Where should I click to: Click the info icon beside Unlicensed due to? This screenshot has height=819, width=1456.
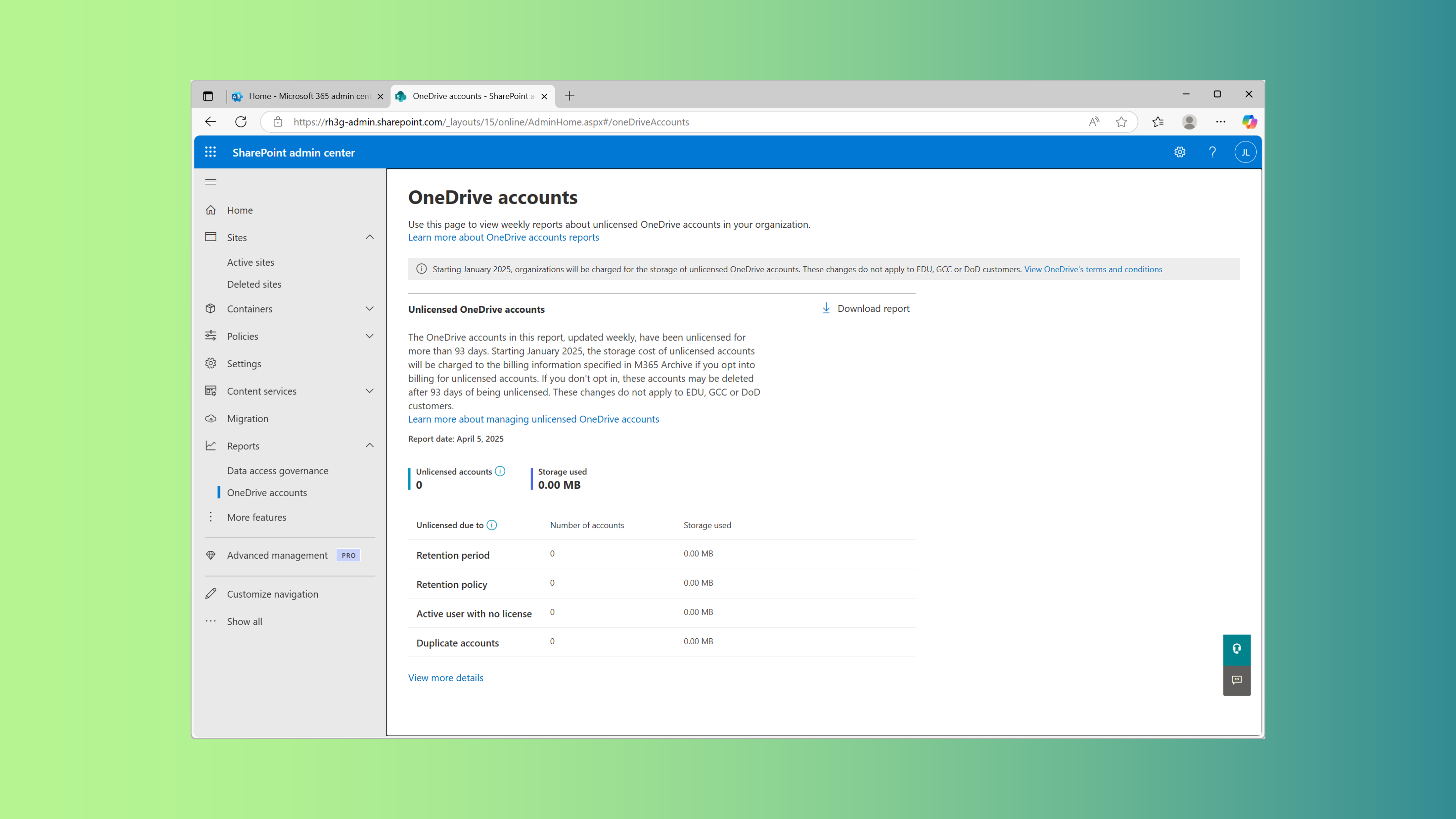[x=491, y=525]
